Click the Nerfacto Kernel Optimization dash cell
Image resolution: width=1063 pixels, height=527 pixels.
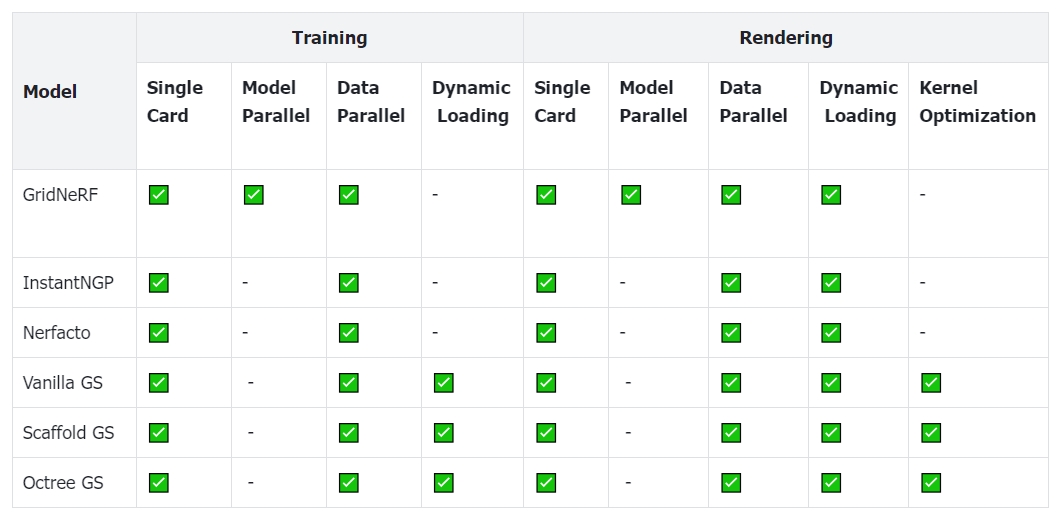click(922, 333)
